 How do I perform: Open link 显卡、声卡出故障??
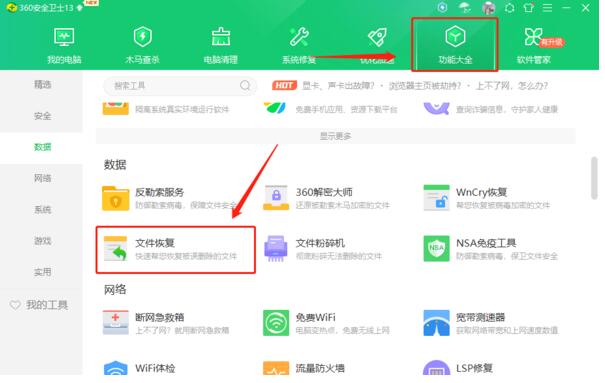point(338,86)
